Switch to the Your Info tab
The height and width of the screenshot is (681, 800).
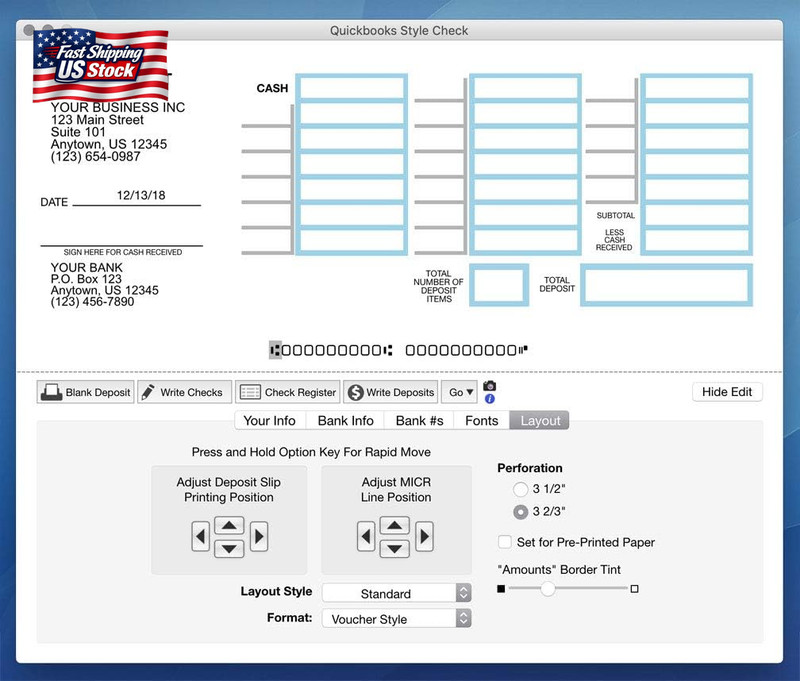coord(270,420)
